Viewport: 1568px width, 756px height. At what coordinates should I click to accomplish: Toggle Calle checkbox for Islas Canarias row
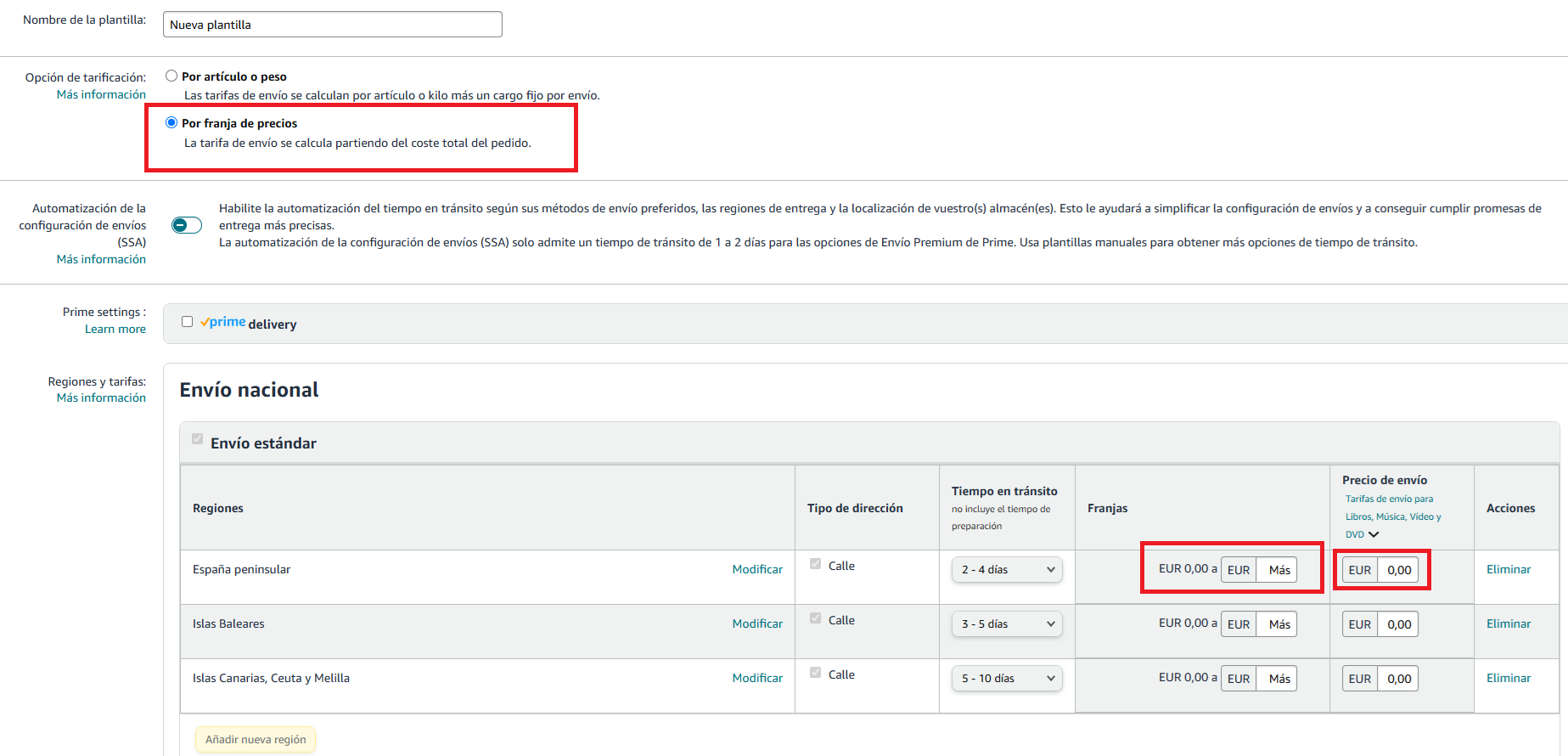(x=815, y=673)
